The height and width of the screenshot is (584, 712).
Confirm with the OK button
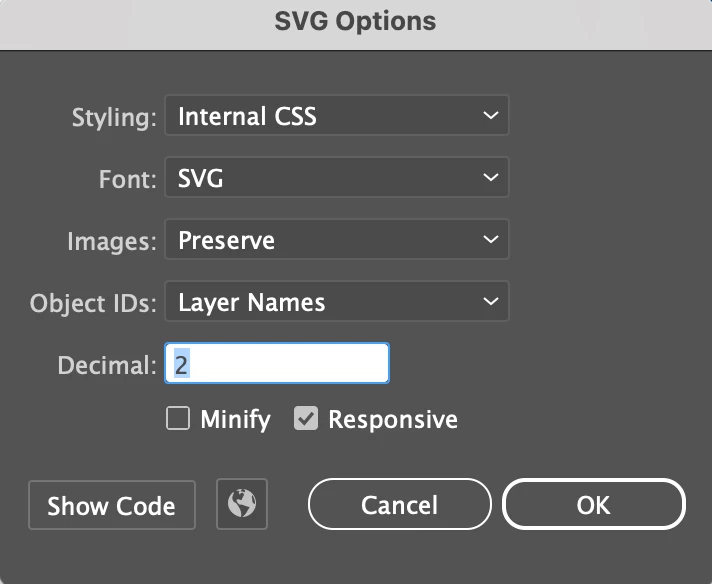click(593, 505)
